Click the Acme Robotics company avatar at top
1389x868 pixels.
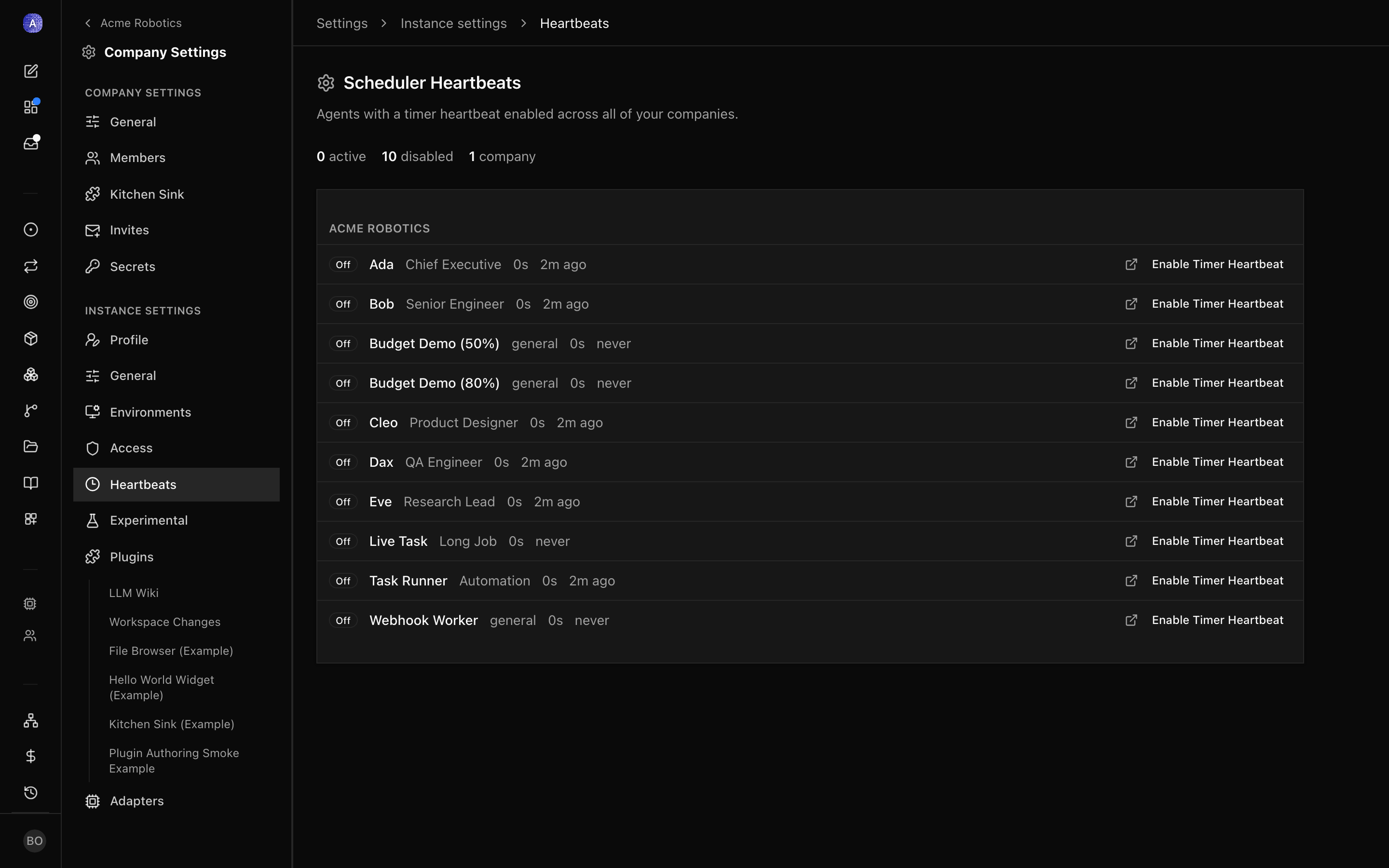pos(33,23)
